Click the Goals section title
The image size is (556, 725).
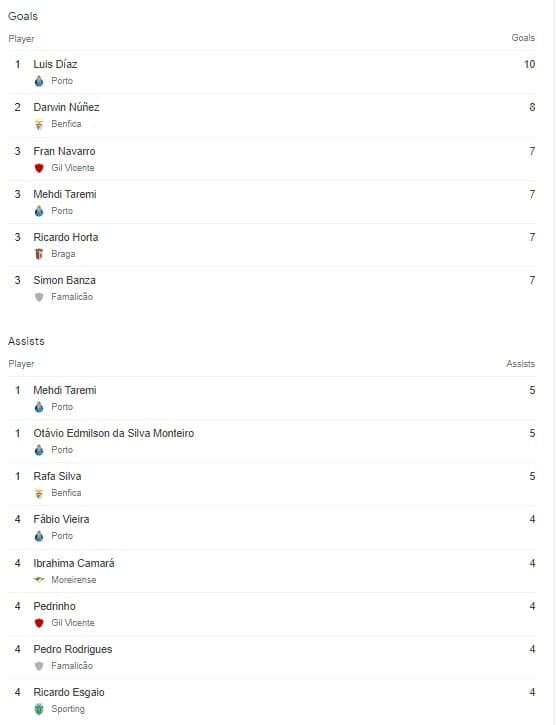pos(23,16)
